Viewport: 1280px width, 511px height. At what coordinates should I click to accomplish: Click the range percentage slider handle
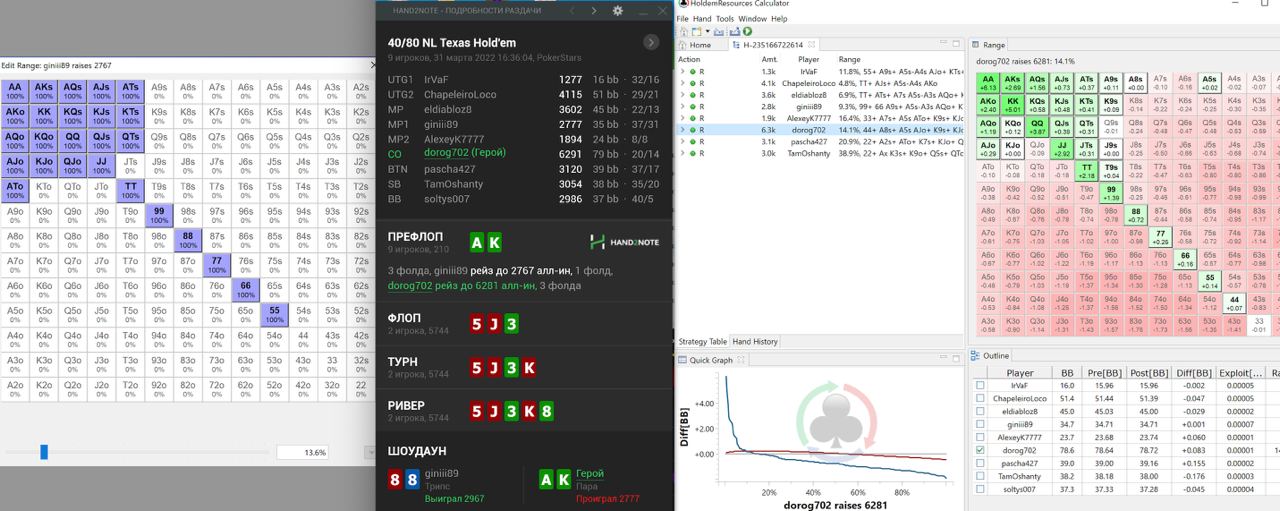pyautogui.click(x=44, y=452)
